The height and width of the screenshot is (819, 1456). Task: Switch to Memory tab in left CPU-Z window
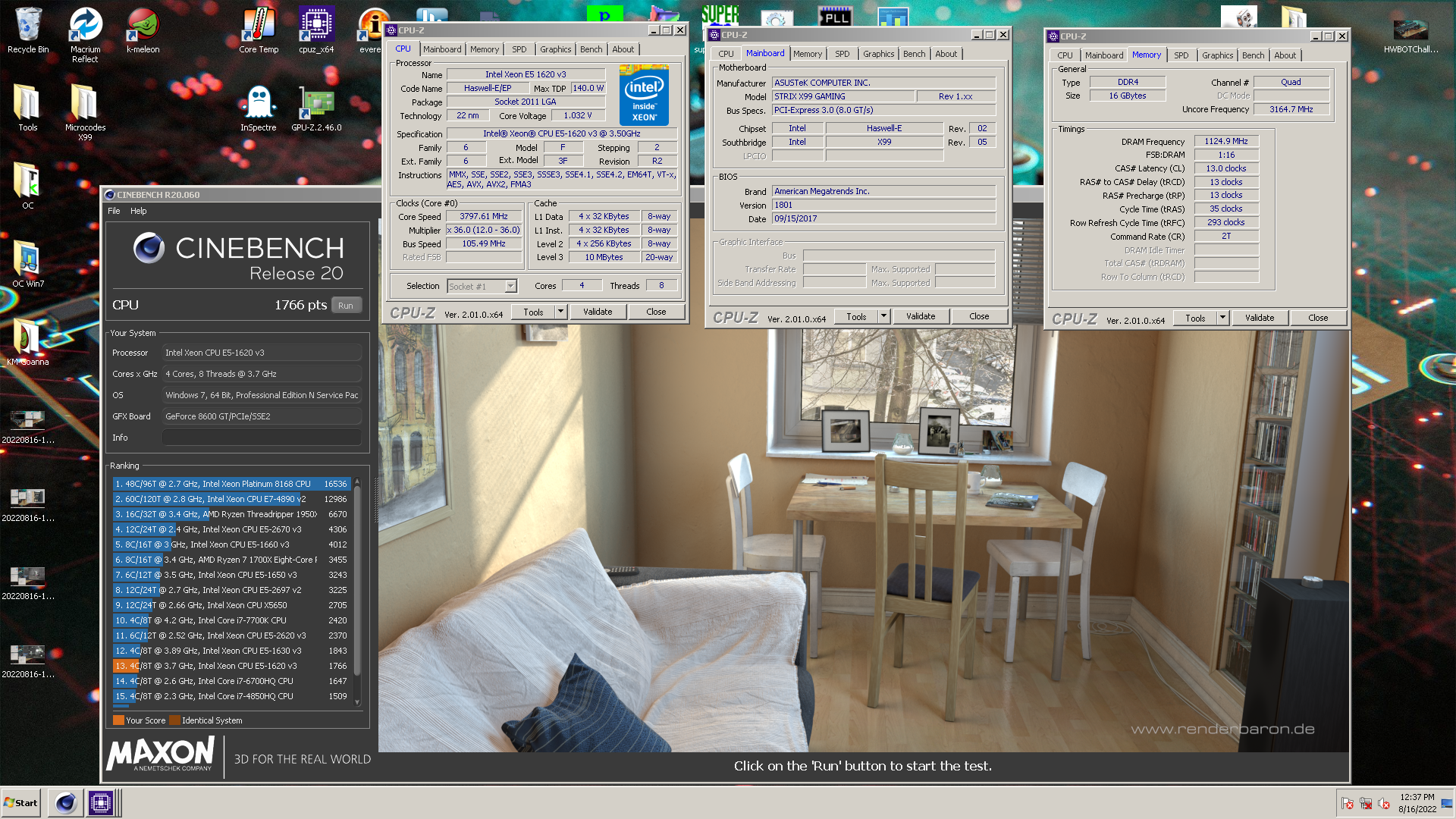tap(485, 49)
